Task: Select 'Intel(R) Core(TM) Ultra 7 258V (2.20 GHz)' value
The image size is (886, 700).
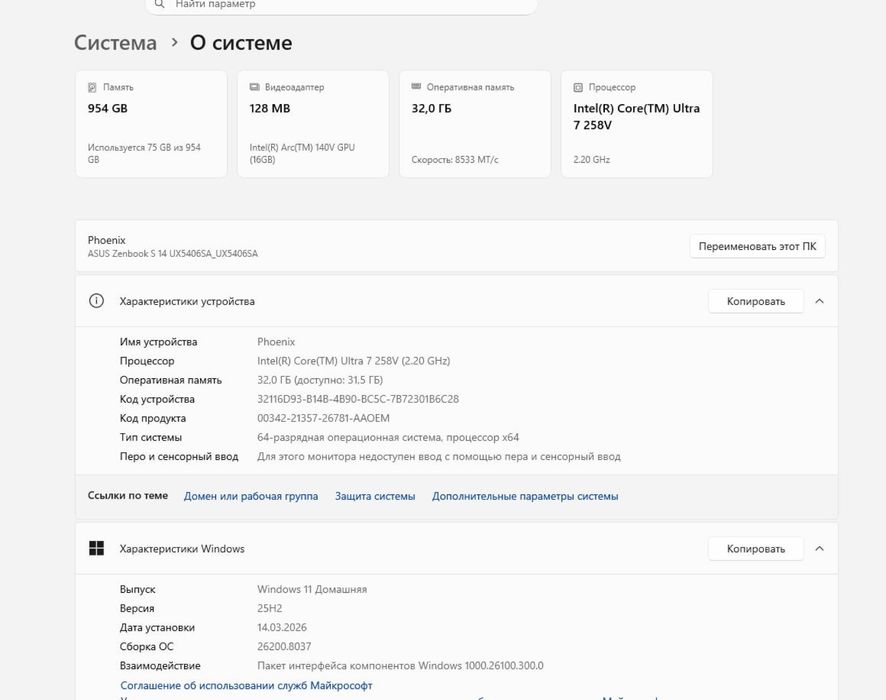Action: 354,361
